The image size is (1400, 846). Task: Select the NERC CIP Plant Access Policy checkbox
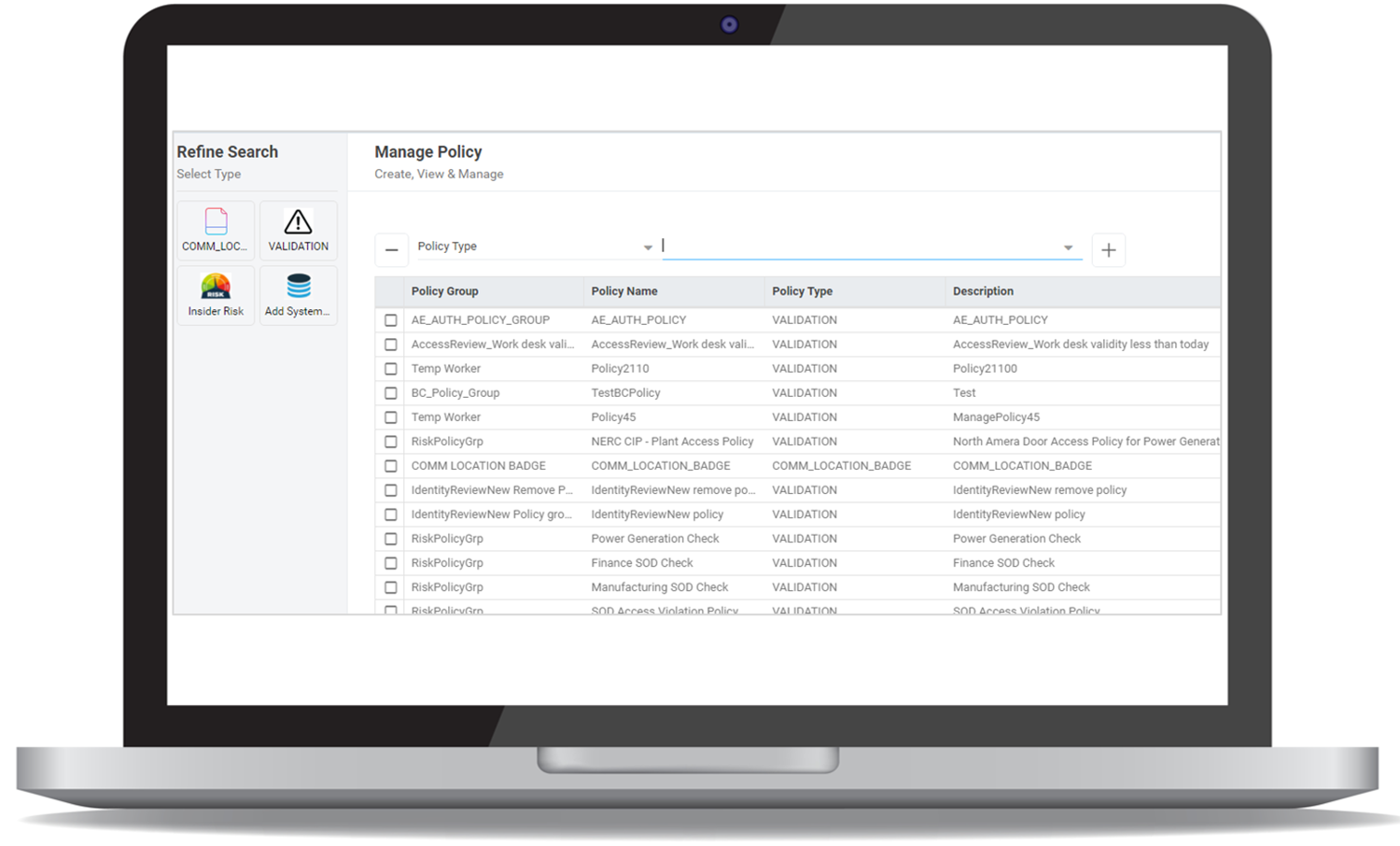pyautogui.click(x=391, y=441)
